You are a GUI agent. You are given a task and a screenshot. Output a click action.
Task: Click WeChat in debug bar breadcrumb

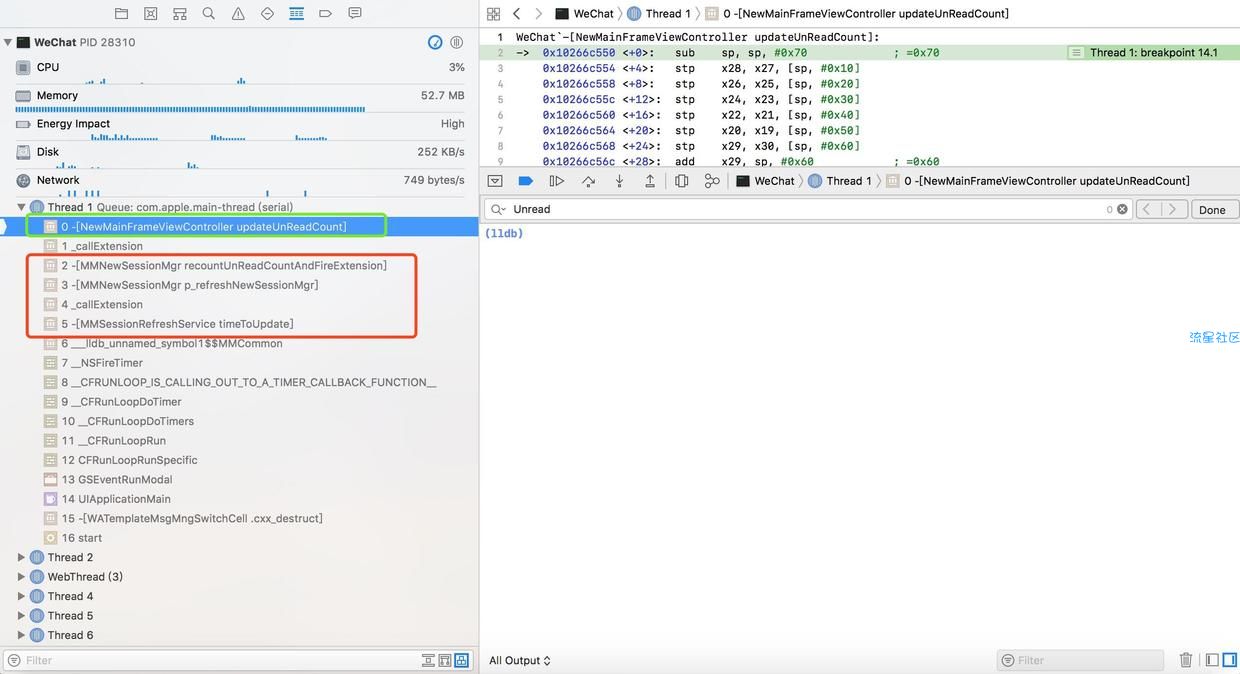(766, 181)
